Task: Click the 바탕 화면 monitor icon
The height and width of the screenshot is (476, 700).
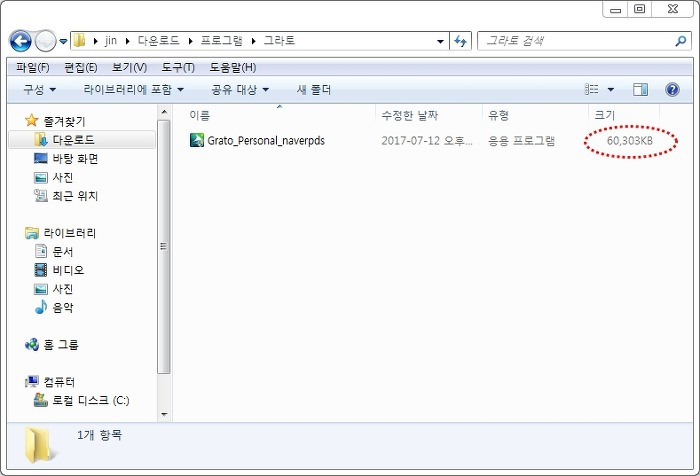Action: [x=41, y=158]
